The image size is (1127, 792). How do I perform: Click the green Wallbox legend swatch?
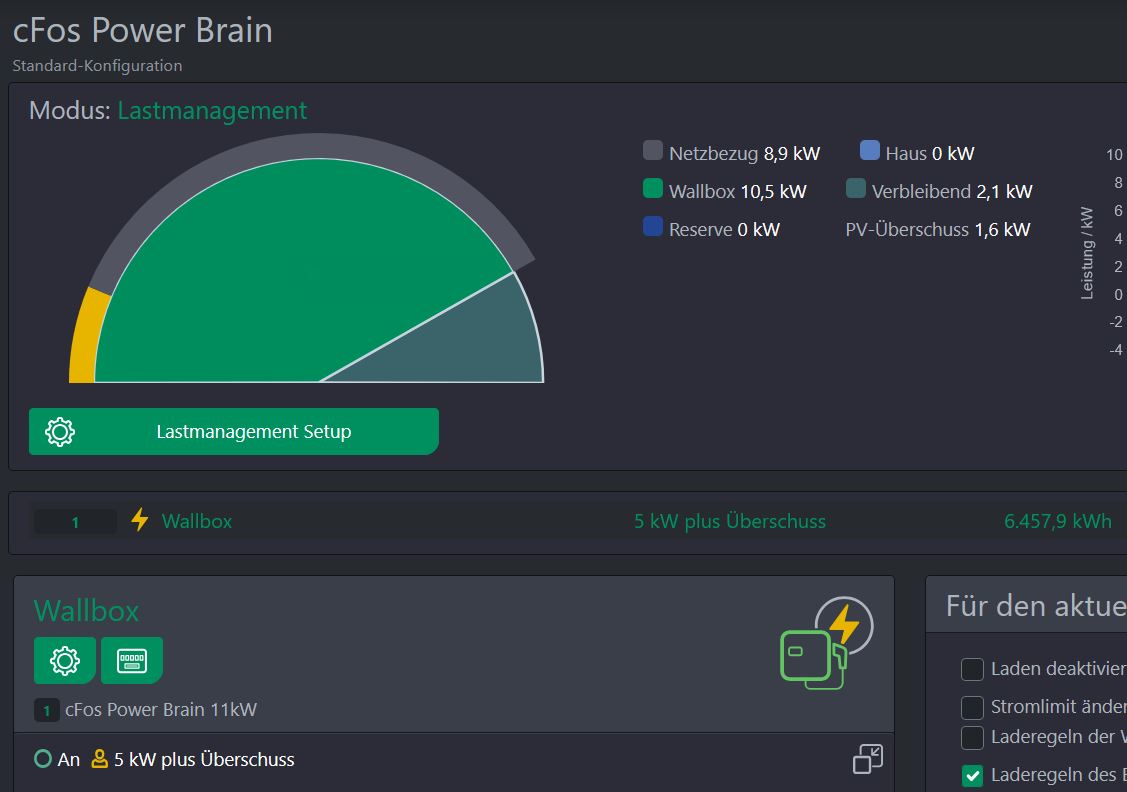653,188
